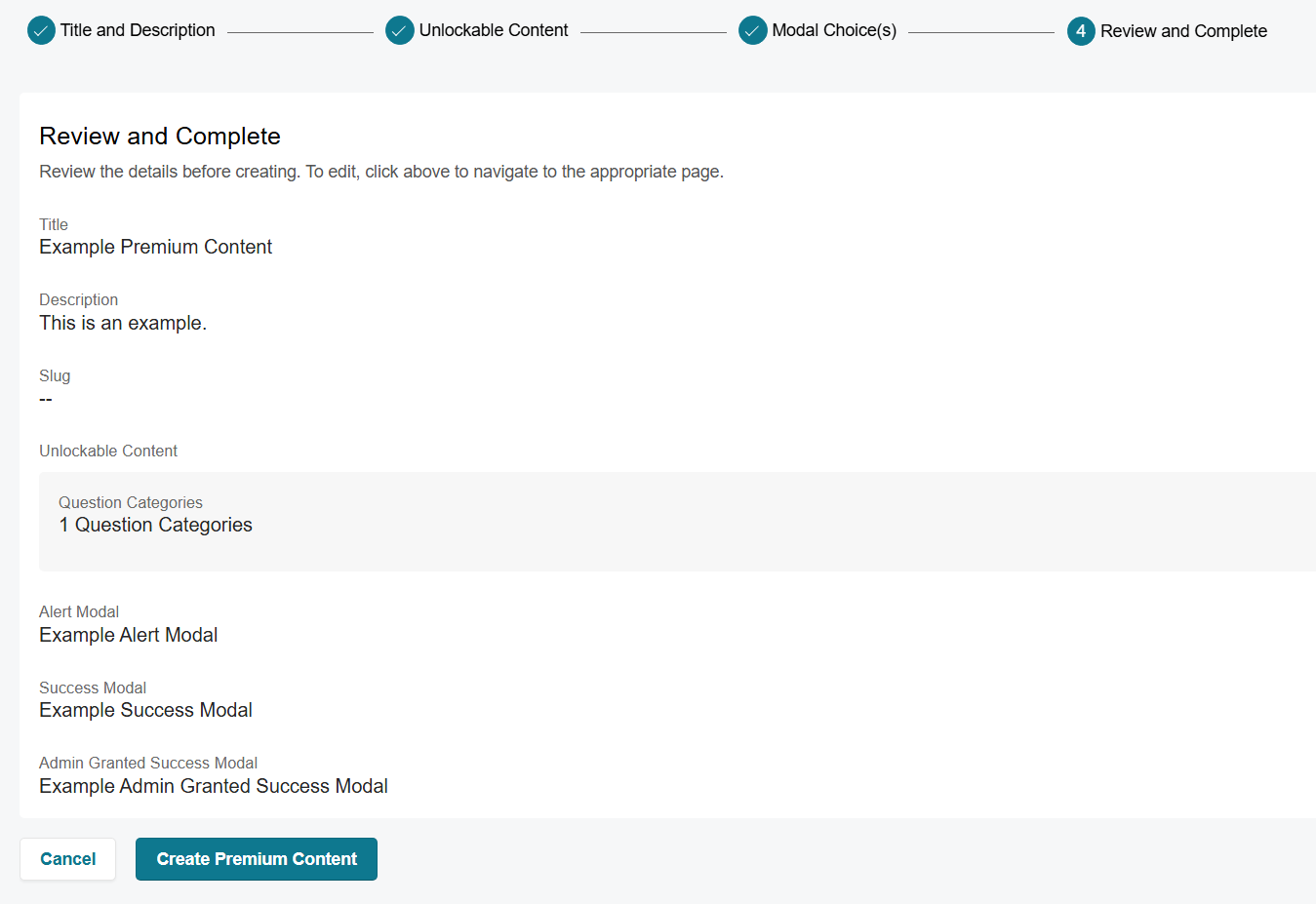Image resolution: width=1316 pixels, height=904 pixels.
Task: Click the step 4 number circle icon
Action: (1081, 31)
